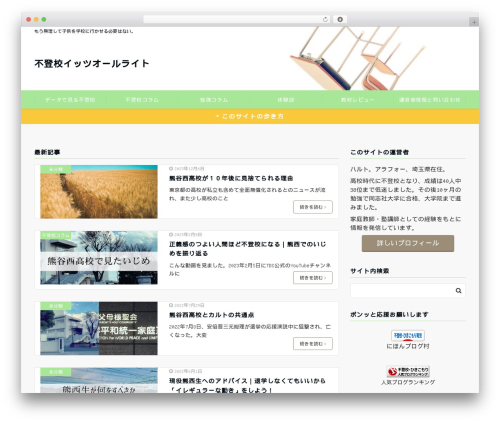Open 体験談 menu item

(286, 100)
